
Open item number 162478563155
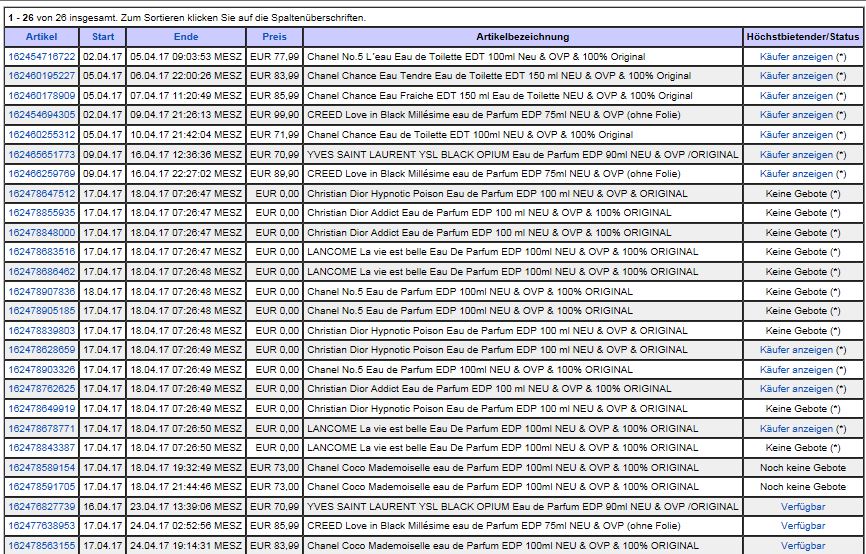pos(41,546)
